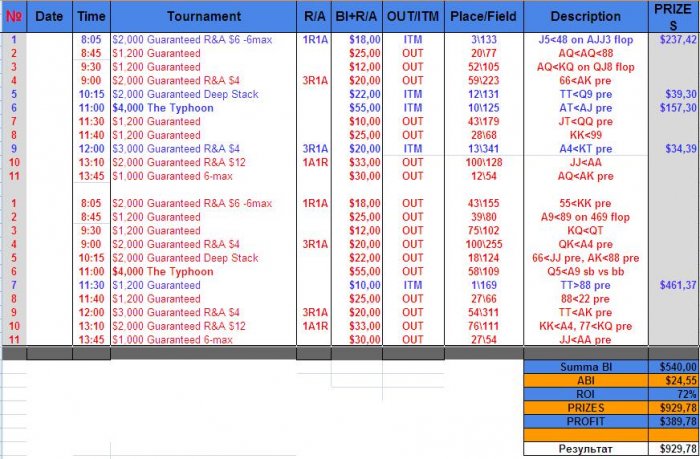700x459 pixels.
Task: Click description 88<22 pre
Action: [586, 299]
